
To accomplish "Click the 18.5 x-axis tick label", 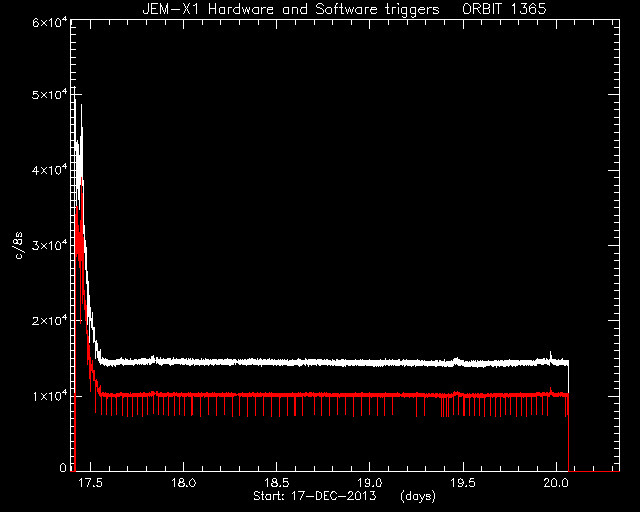I will (277, 483).
